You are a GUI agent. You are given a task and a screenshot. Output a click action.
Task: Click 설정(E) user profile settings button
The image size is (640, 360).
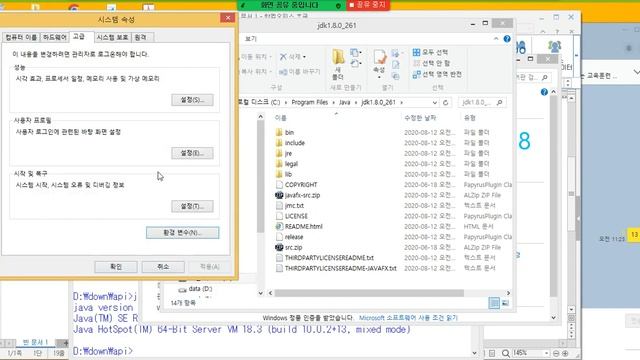pyautogui.click(x=192, y=153)
